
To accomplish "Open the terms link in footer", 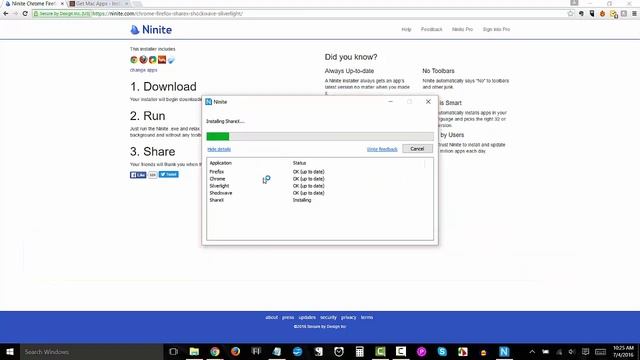I will coord(367,317).
